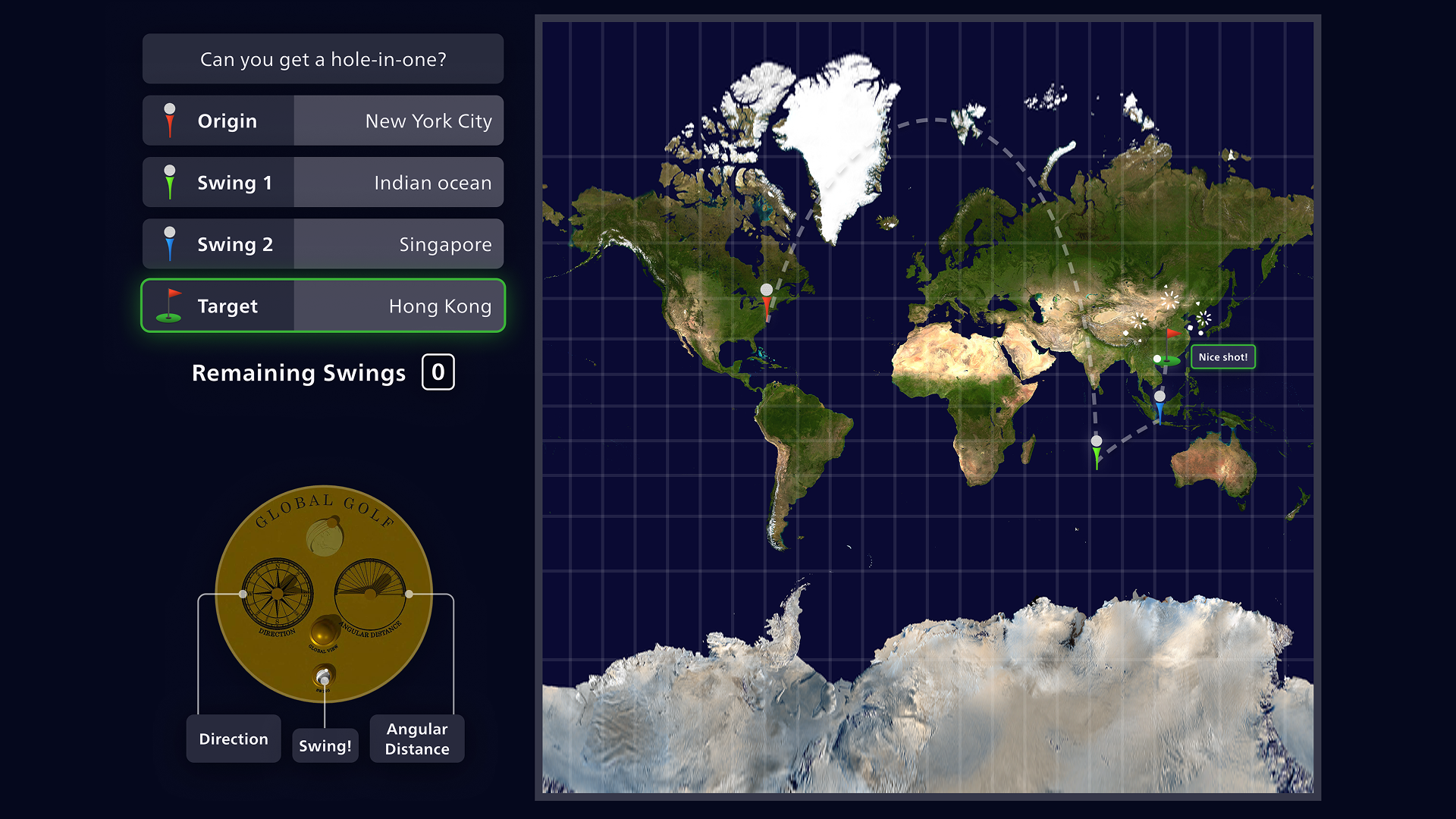This screenshot has width=1456, height=819.
Task: Select the Swing 2 Singapore row
Action: pos(323,244)
